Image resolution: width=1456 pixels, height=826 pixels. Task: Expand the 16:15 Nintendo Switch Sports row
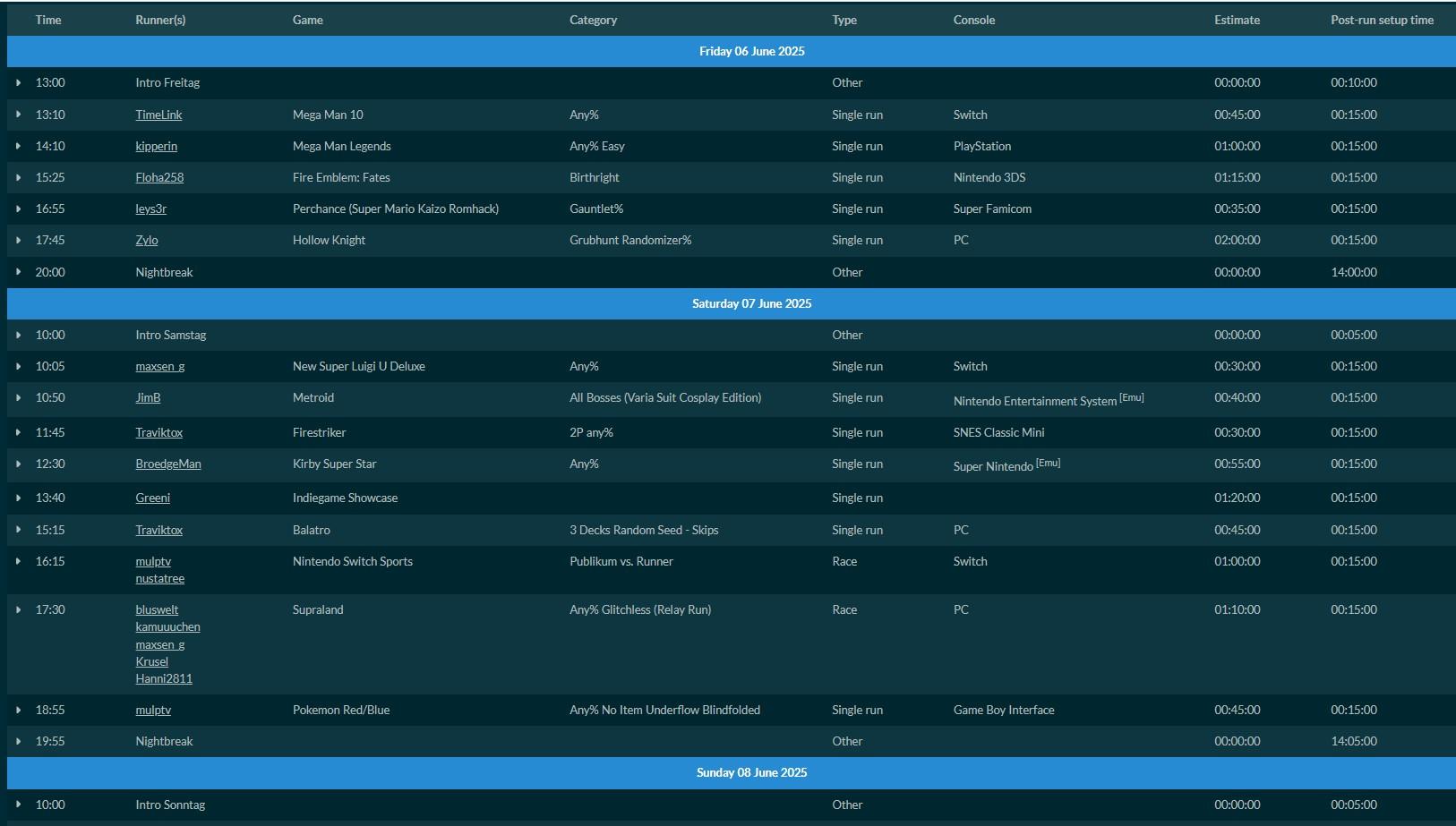click(x=18, y=561)
